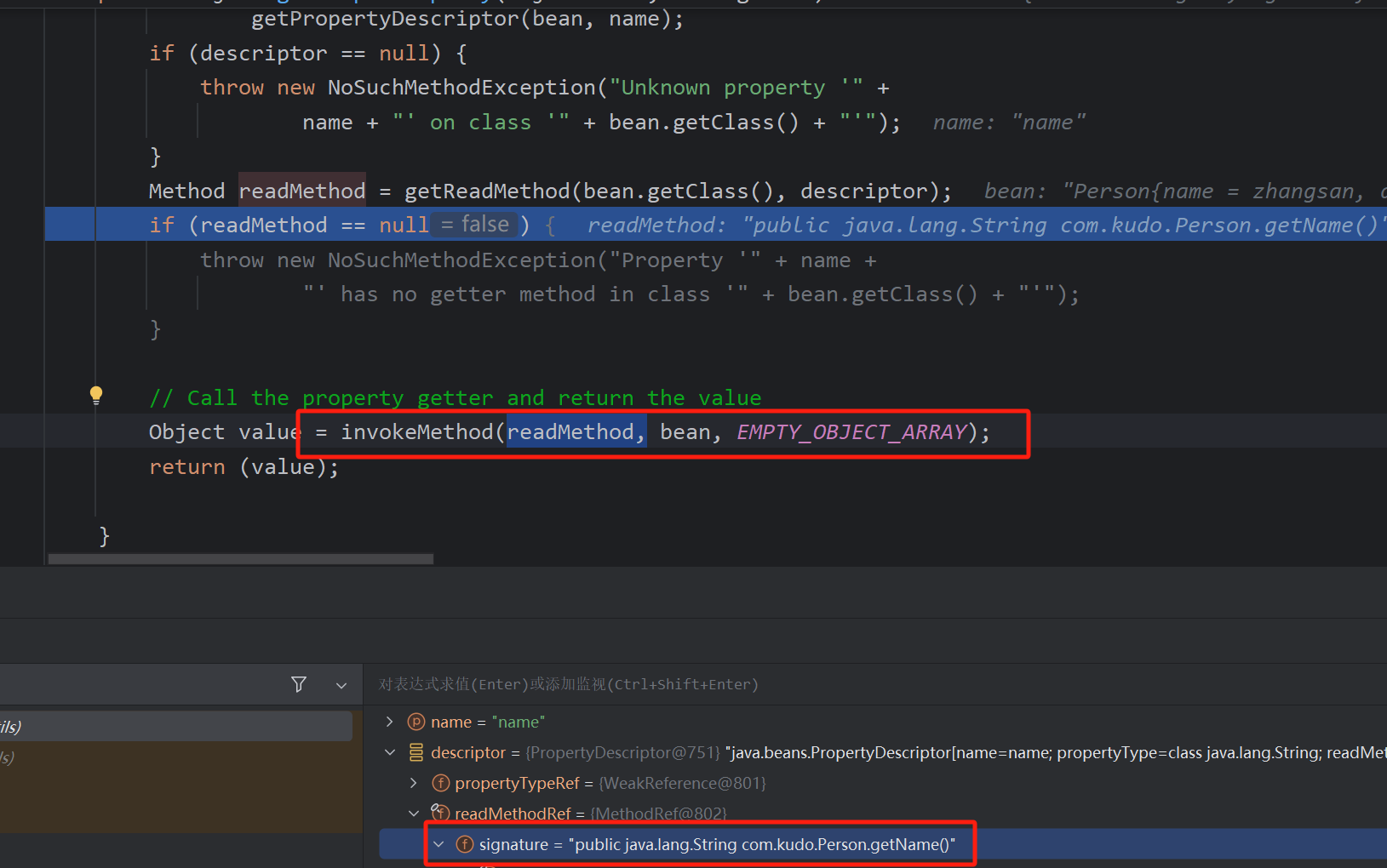Click the parameter icon beside name variable
Screen dimensions: 1387x868
416,722
